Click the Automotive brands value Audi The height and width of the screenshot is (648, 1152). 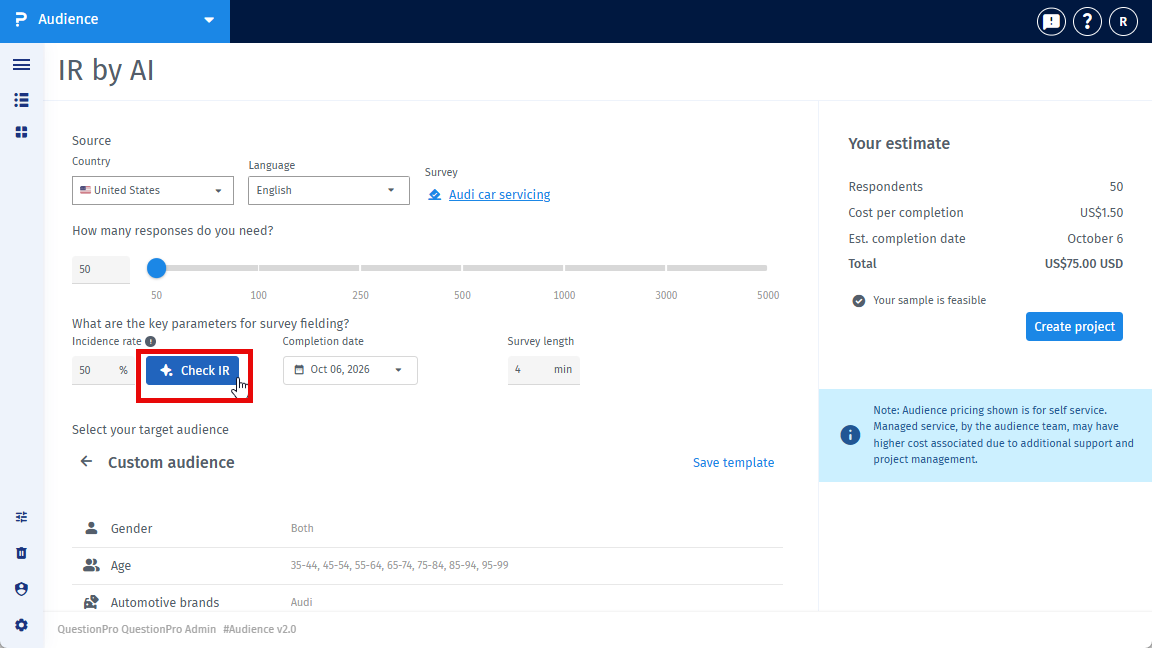point(301,602)
